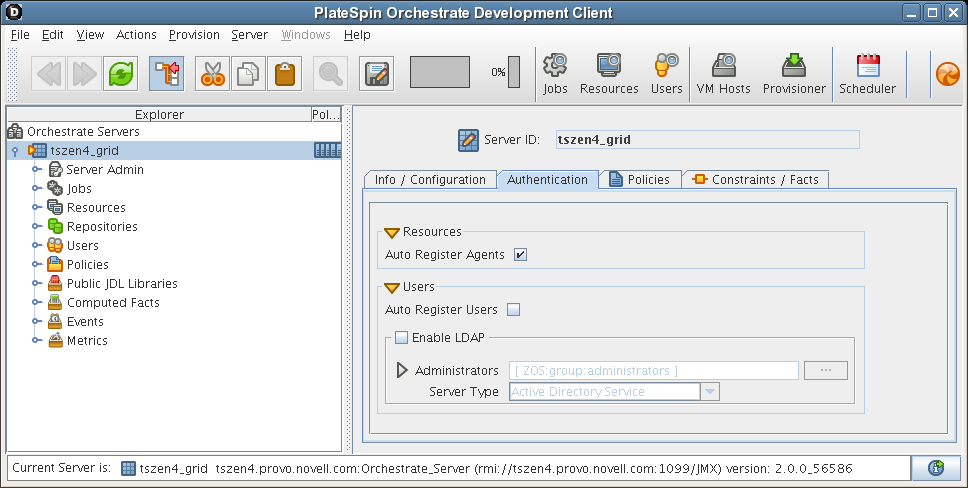Open the VM Hosts view
968x488 pixels.
(x=724, y=74)
